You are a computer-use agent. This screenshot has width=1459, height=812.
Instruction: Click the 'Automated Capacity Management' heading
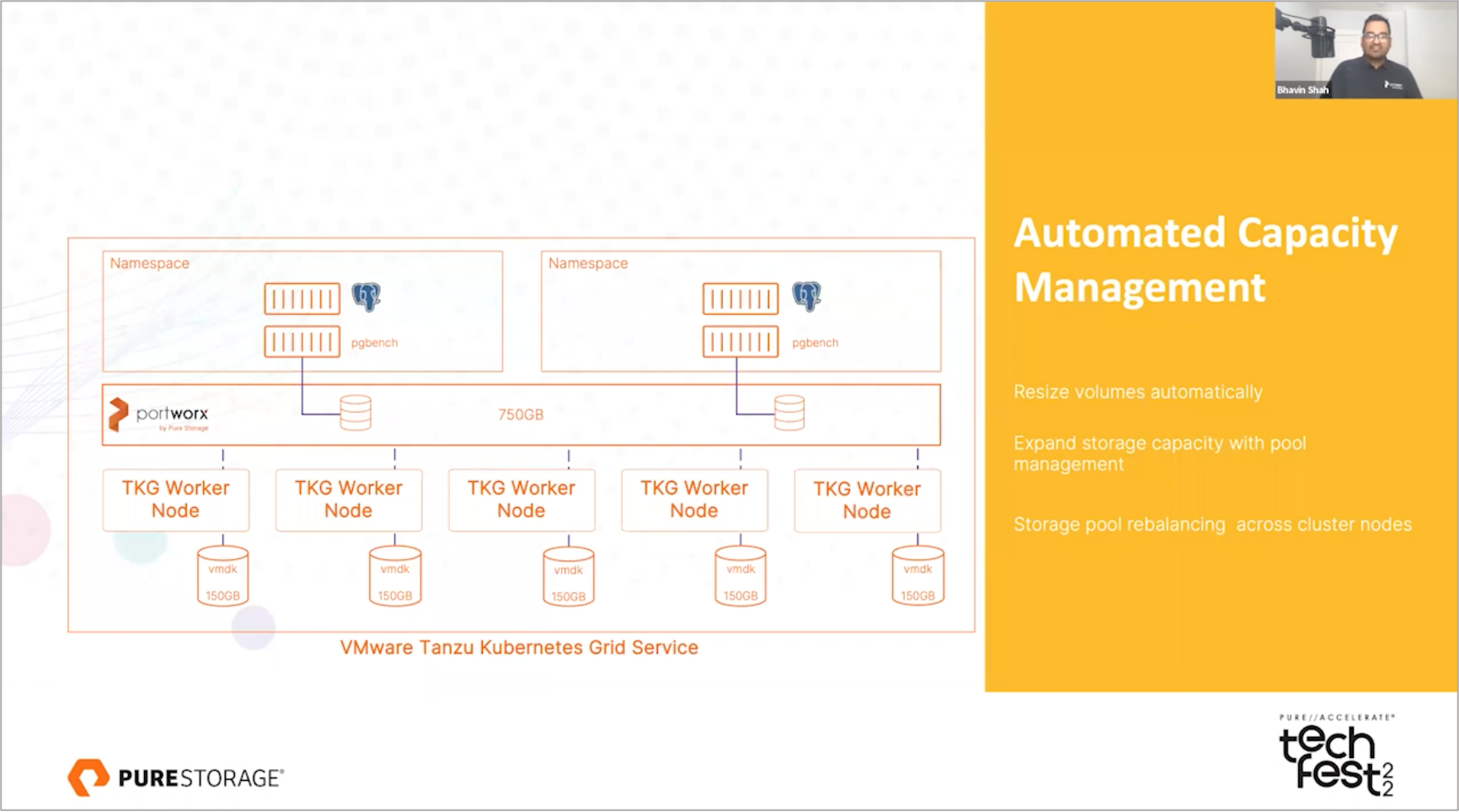click(x=1205, y=260)
